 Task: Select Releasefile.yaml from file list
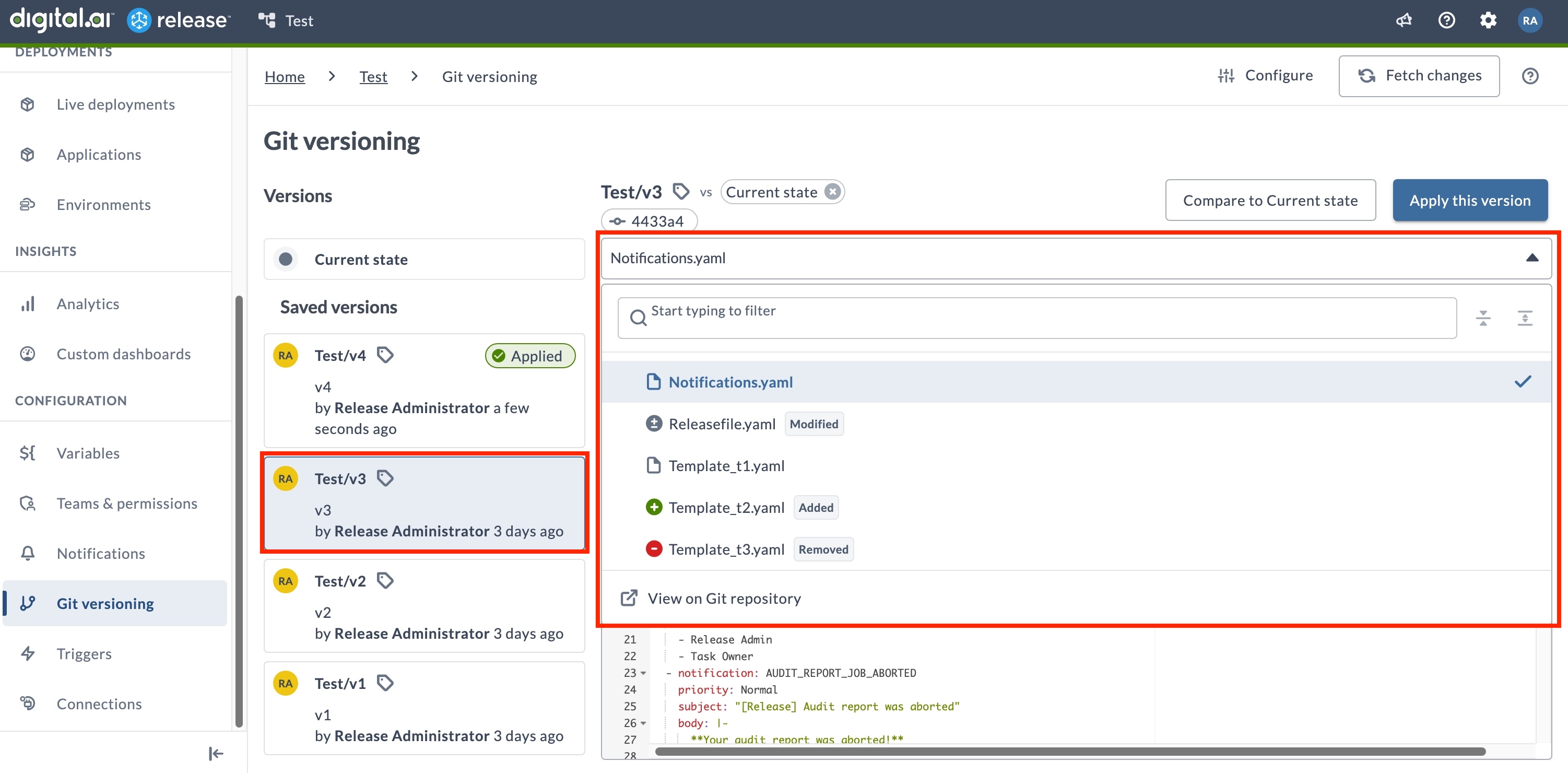coord(721,424)
